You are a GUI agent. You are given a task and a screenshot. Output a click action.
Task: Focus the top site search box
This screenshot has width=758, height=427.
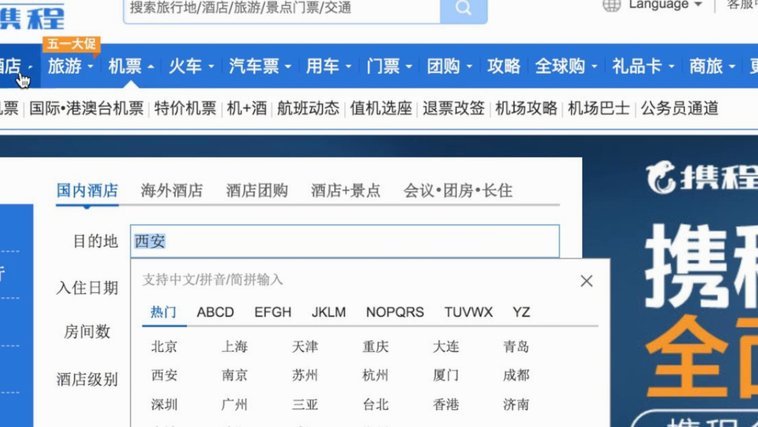coord(282,8)
